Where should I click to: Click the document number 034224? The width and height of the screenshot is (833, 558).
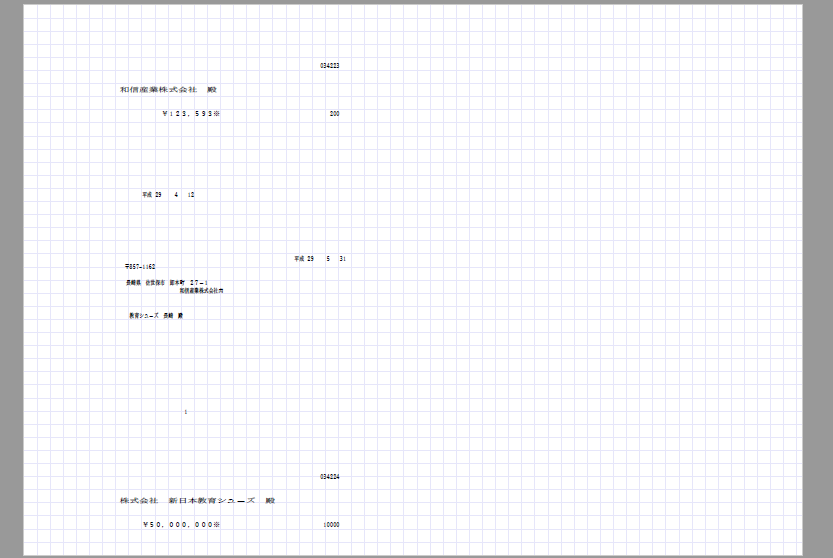(x=329, y=477)
